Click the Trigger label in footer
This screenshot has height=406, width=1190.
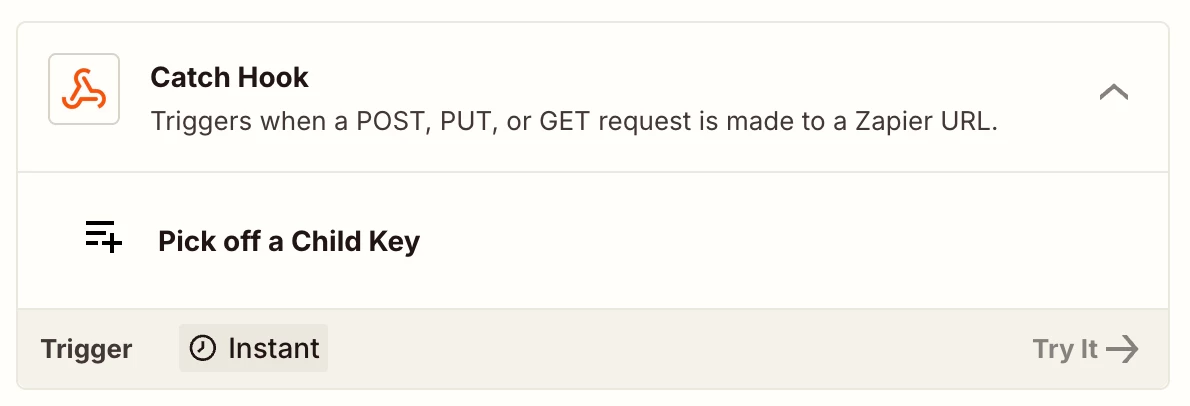tap(87, 349)
